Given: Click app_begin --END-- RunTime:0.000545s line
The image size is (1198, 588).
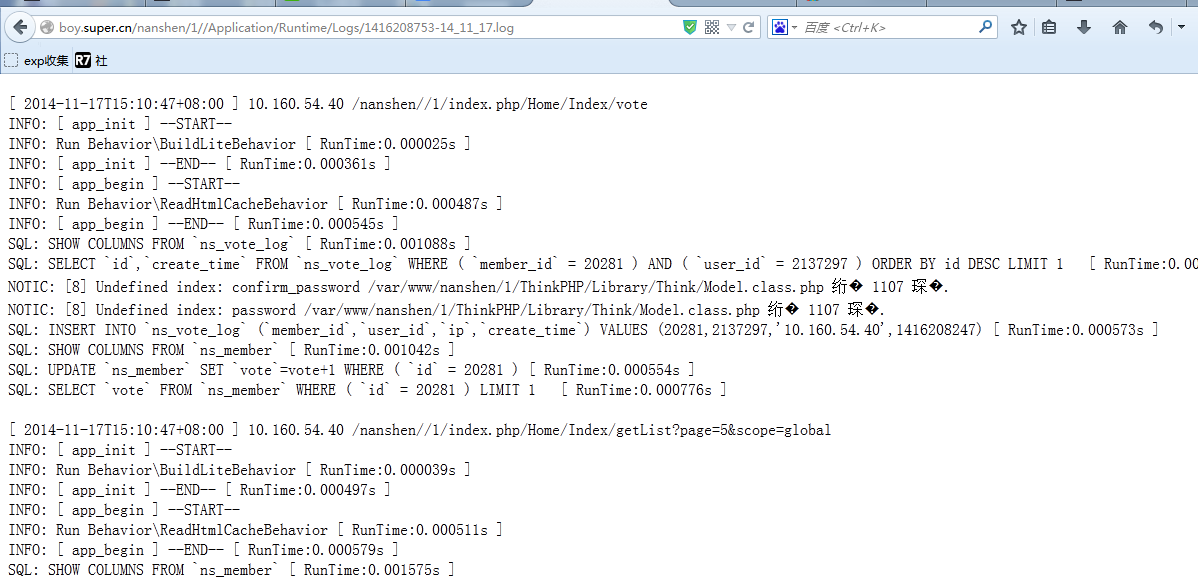Looking at the screenshot, I should click(x=203, y=224).
